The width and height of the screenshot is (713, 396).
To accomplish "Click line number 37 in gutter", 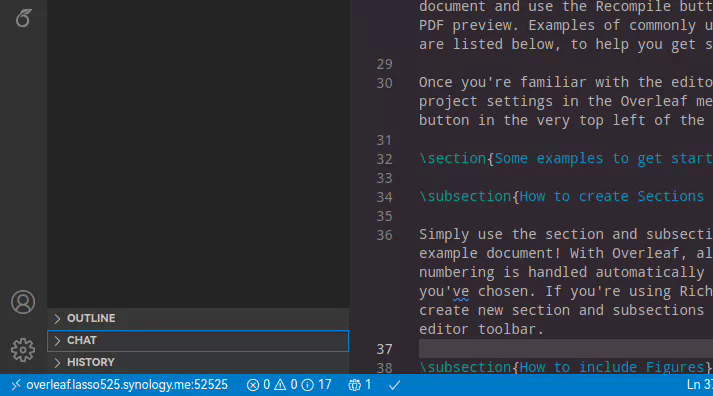I will click(x=384, y=349).
